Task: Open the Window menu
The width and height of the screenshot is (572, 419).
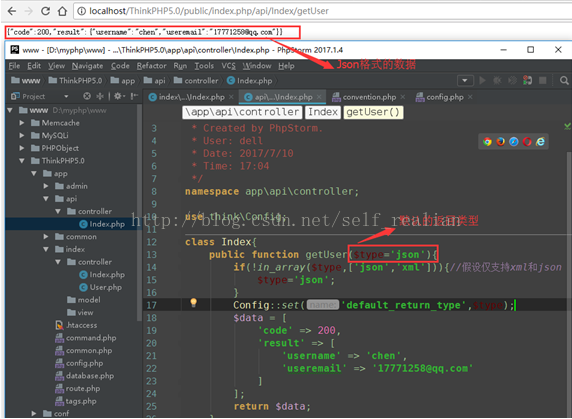Action: [257, 66]
